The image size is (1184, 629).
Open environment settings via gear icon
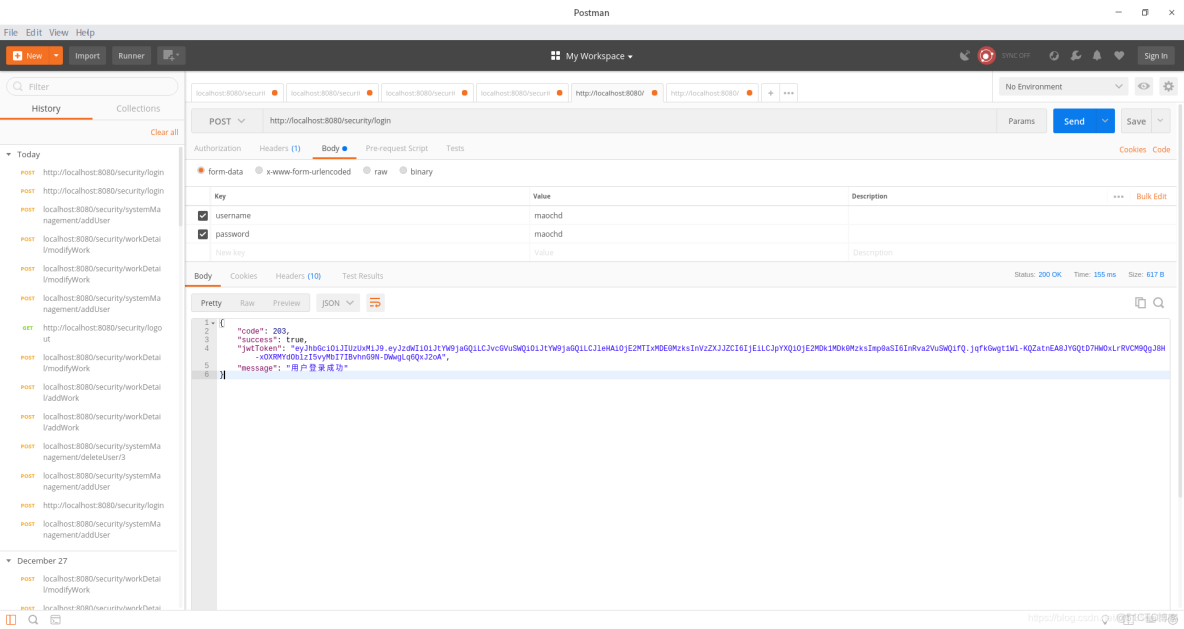pos(1167,86)
